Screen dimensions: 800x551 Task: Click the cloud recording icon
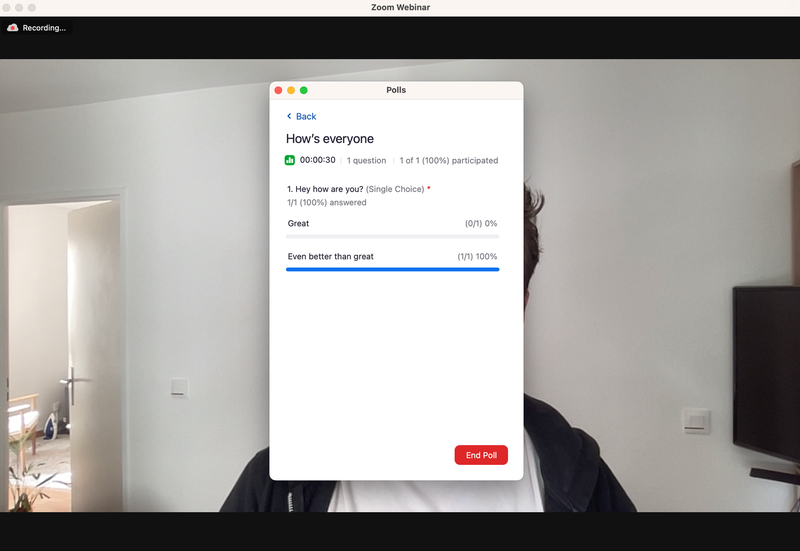coord(13,28)
